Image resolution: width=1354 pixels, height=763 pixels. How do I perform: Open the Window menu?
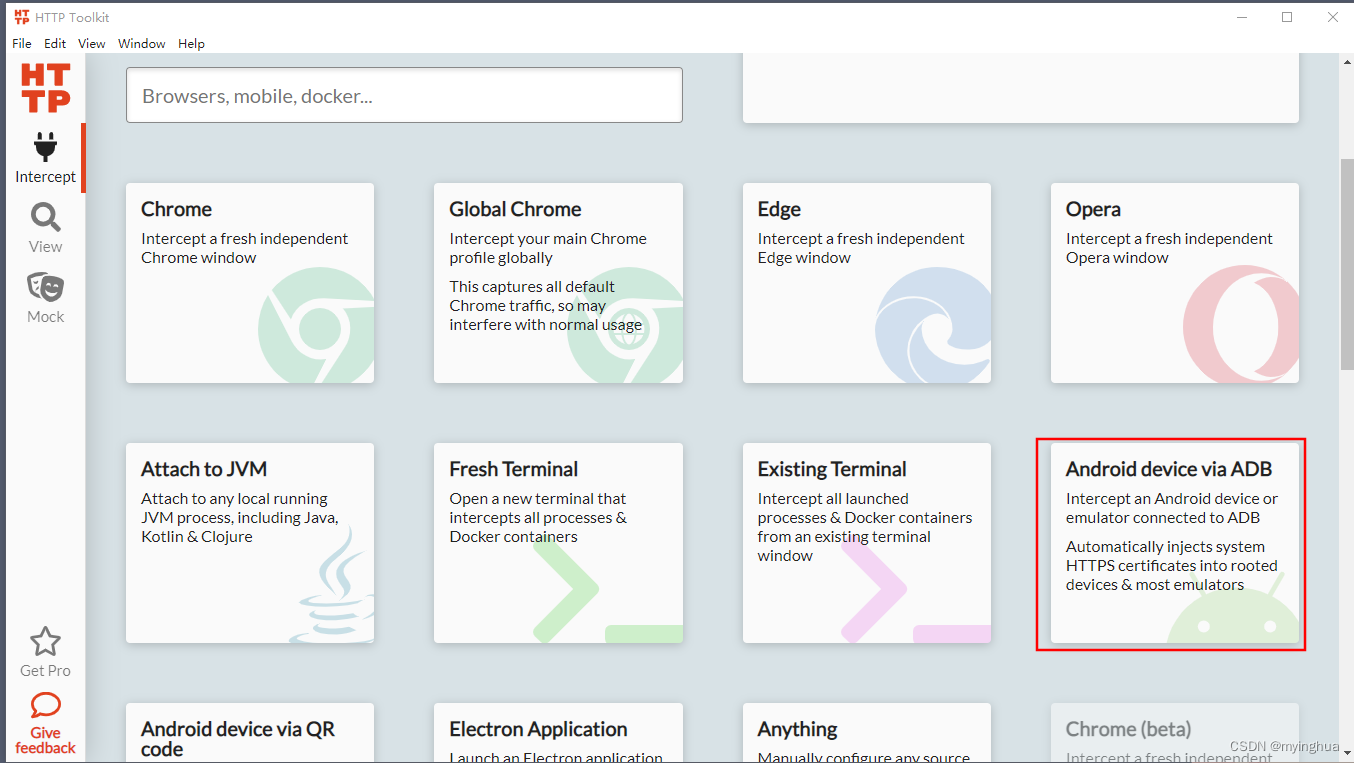[142, 43]
